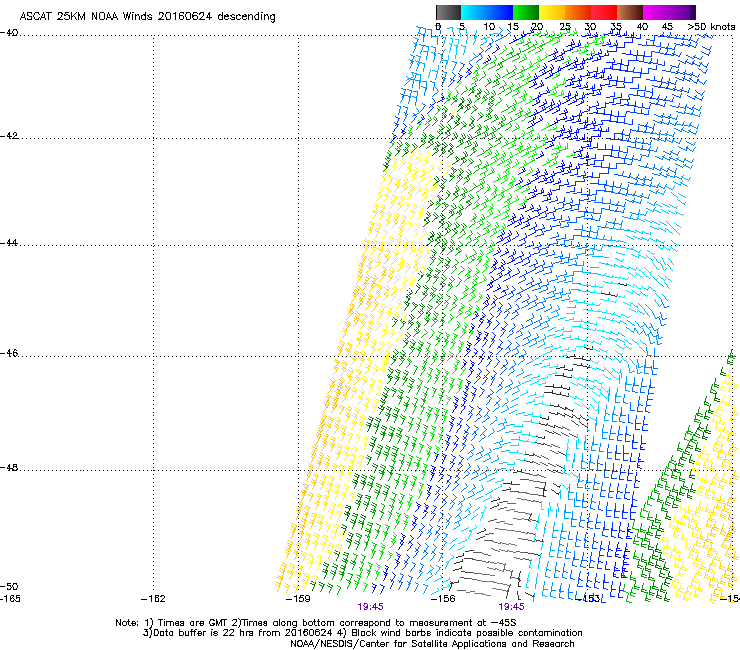740x650 pixels.
Task: Click the title 'ASCAT 25KM NOAA Winds 20160624 descending'
Action: point(147,16)
